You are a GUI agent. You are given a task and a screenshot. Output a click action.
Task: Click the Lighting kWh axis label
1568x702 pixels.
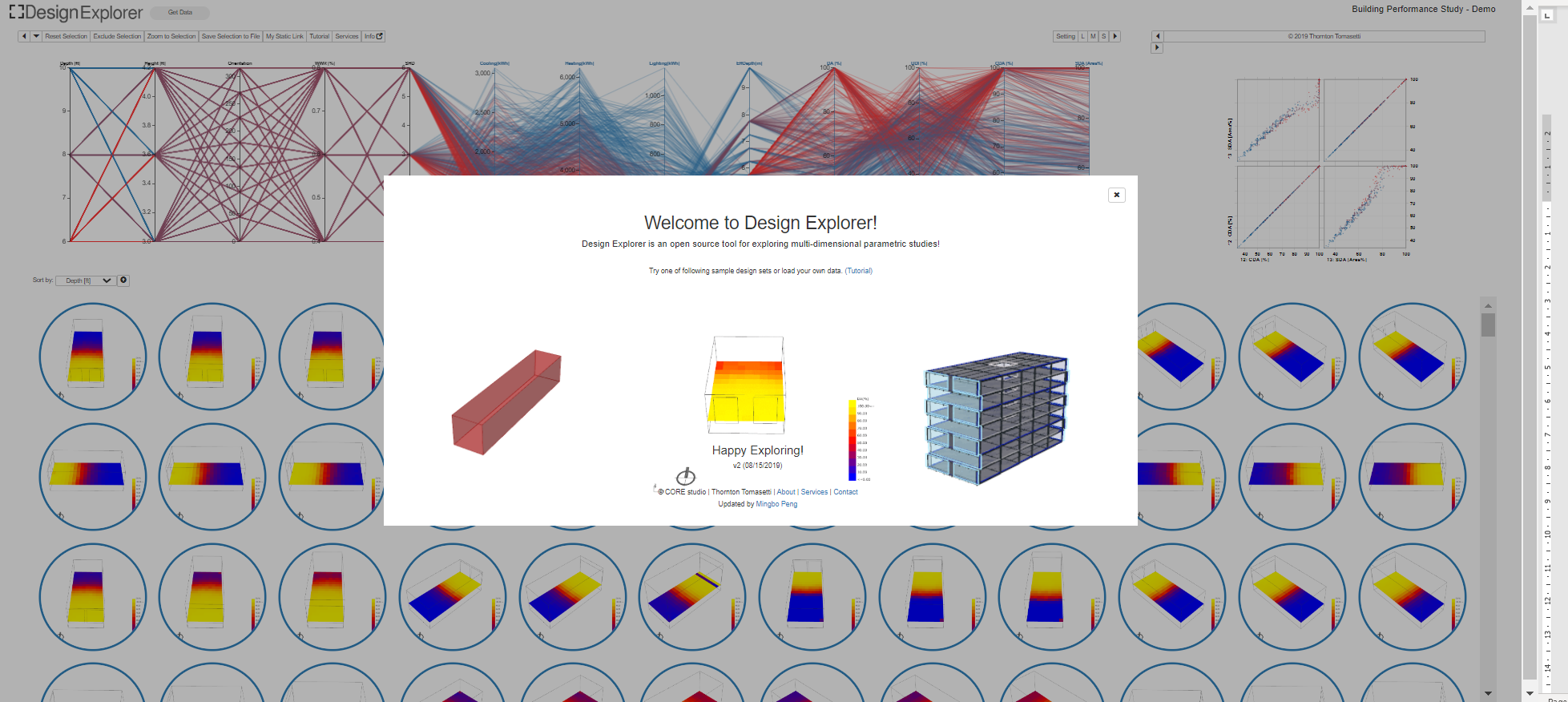tap(664, 63)
